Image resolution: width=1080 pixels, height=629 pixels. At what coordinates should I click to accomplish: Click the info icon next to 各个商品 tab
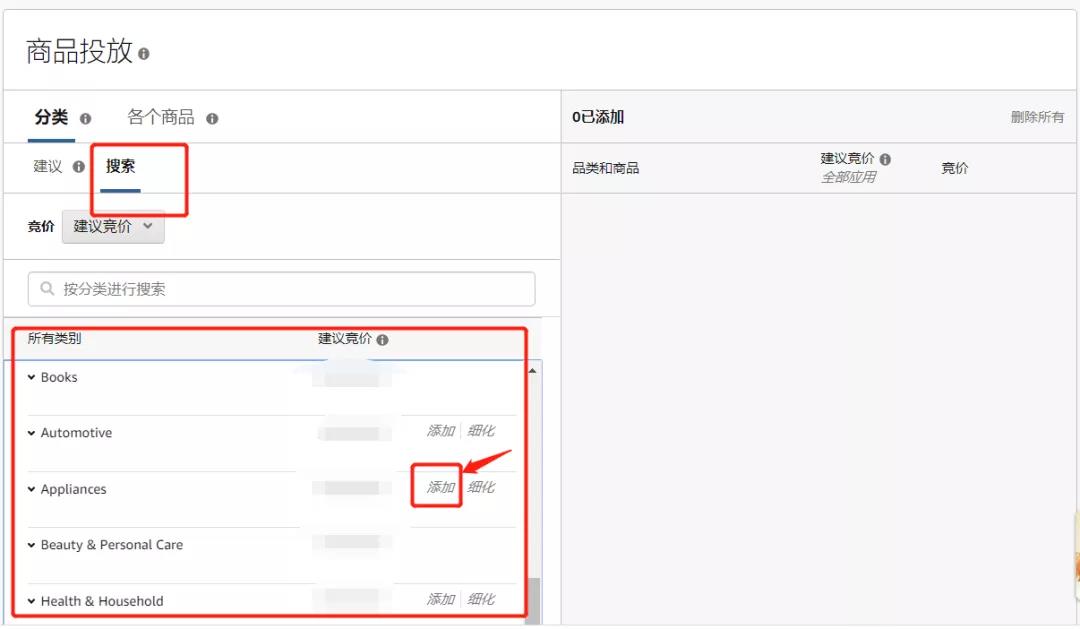[212, 119]
